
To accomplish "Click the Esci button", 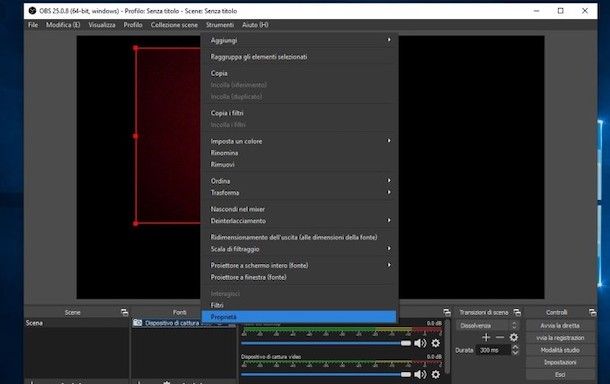I will tap(560, 375).
